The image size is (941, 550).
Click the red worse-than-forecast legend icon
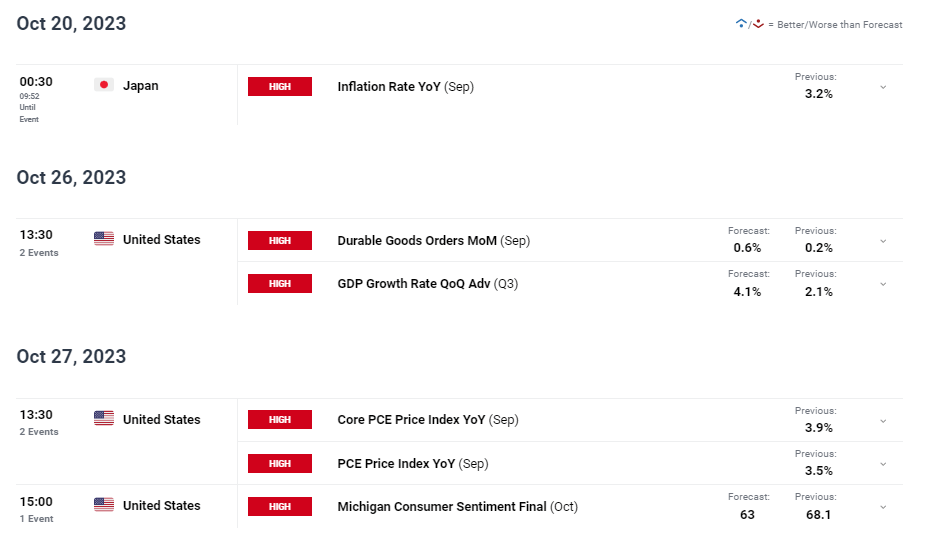click(758, 24)
